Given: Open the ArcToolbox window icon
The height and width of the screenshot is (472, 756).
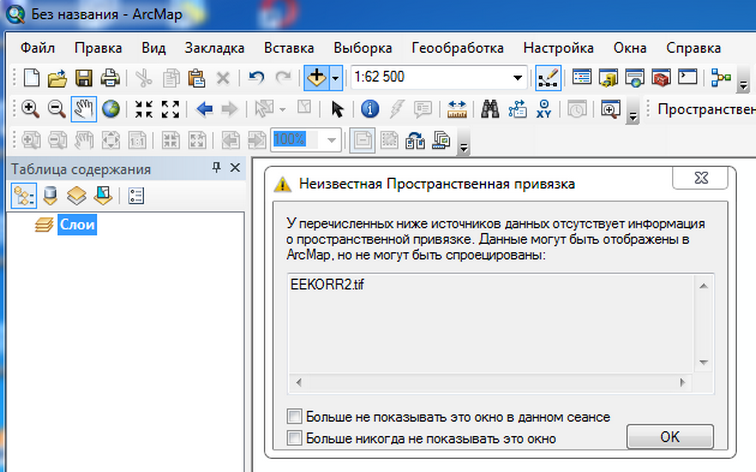Looking at the screenshot, I should pyautogui.click(x=660, y=77).
